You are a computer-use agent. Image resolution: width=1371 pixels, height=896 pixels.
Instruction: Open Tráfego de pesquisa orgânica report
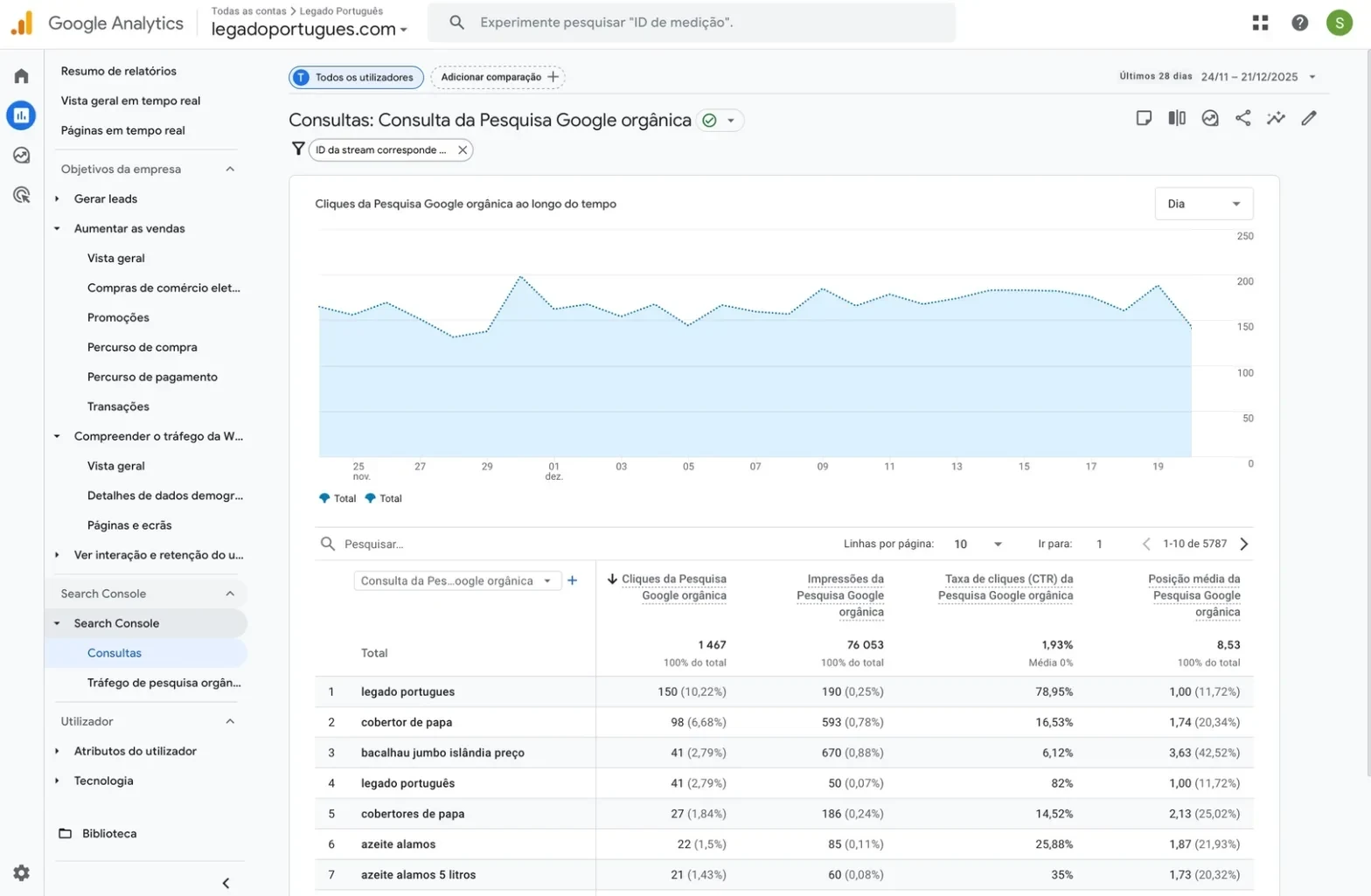(164, 683)
